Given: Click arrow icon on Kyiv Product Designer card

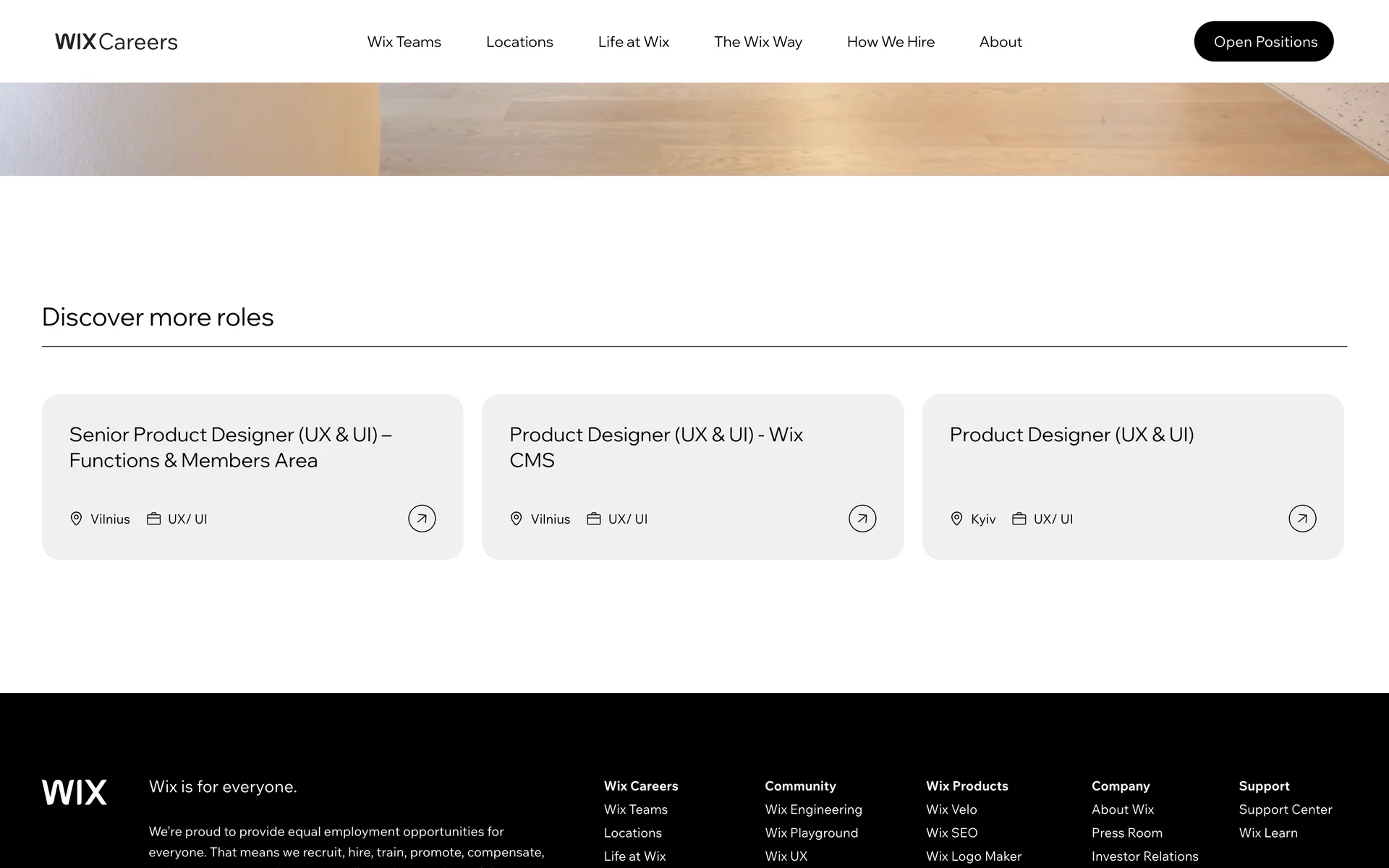Looking at the screenshot, I should coord(1302,519).
